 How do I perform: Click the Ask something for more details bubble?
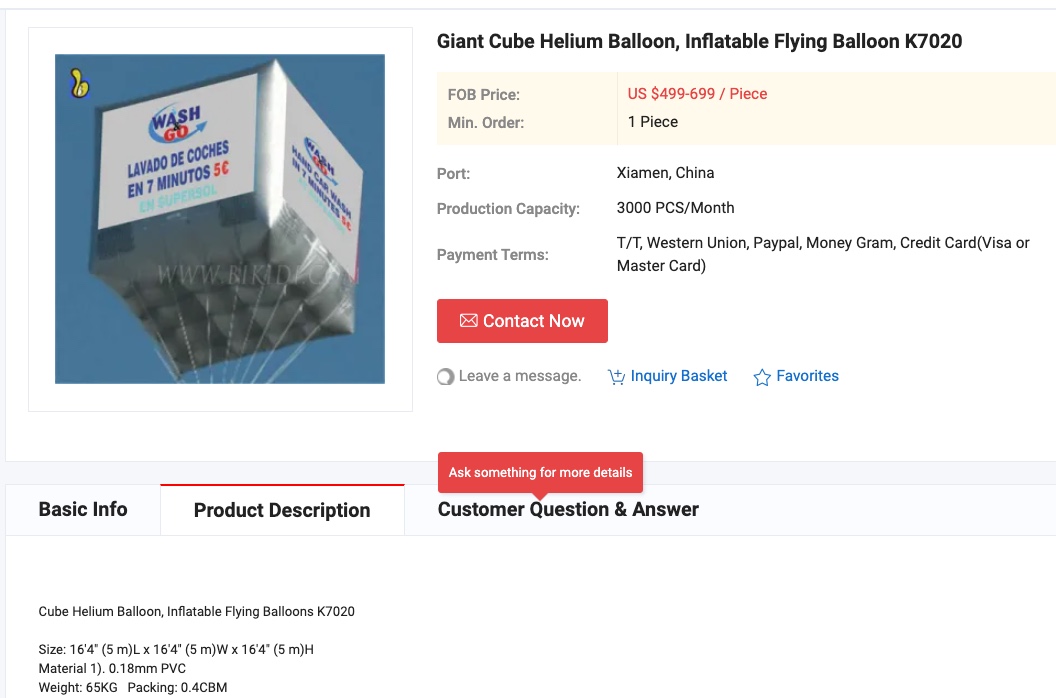(540, 472)
